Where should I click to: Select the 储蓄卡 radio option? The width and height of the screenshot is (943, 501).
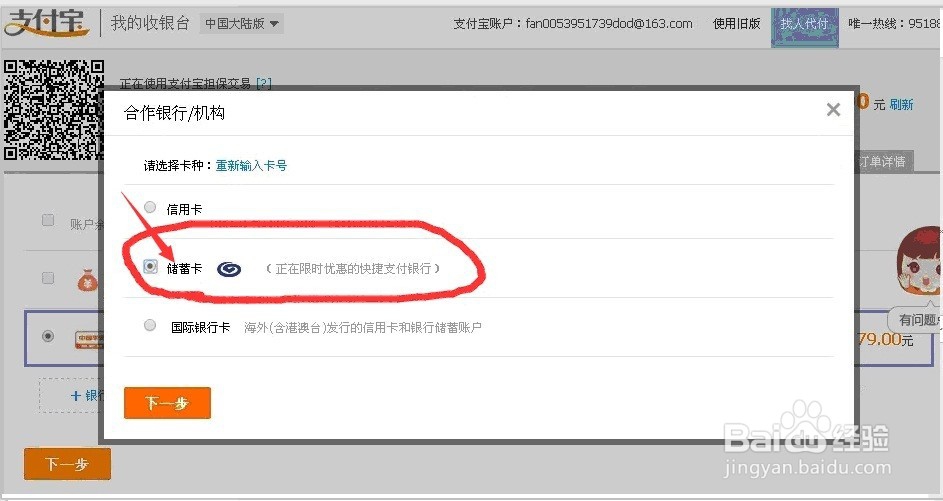coord(150,266)
